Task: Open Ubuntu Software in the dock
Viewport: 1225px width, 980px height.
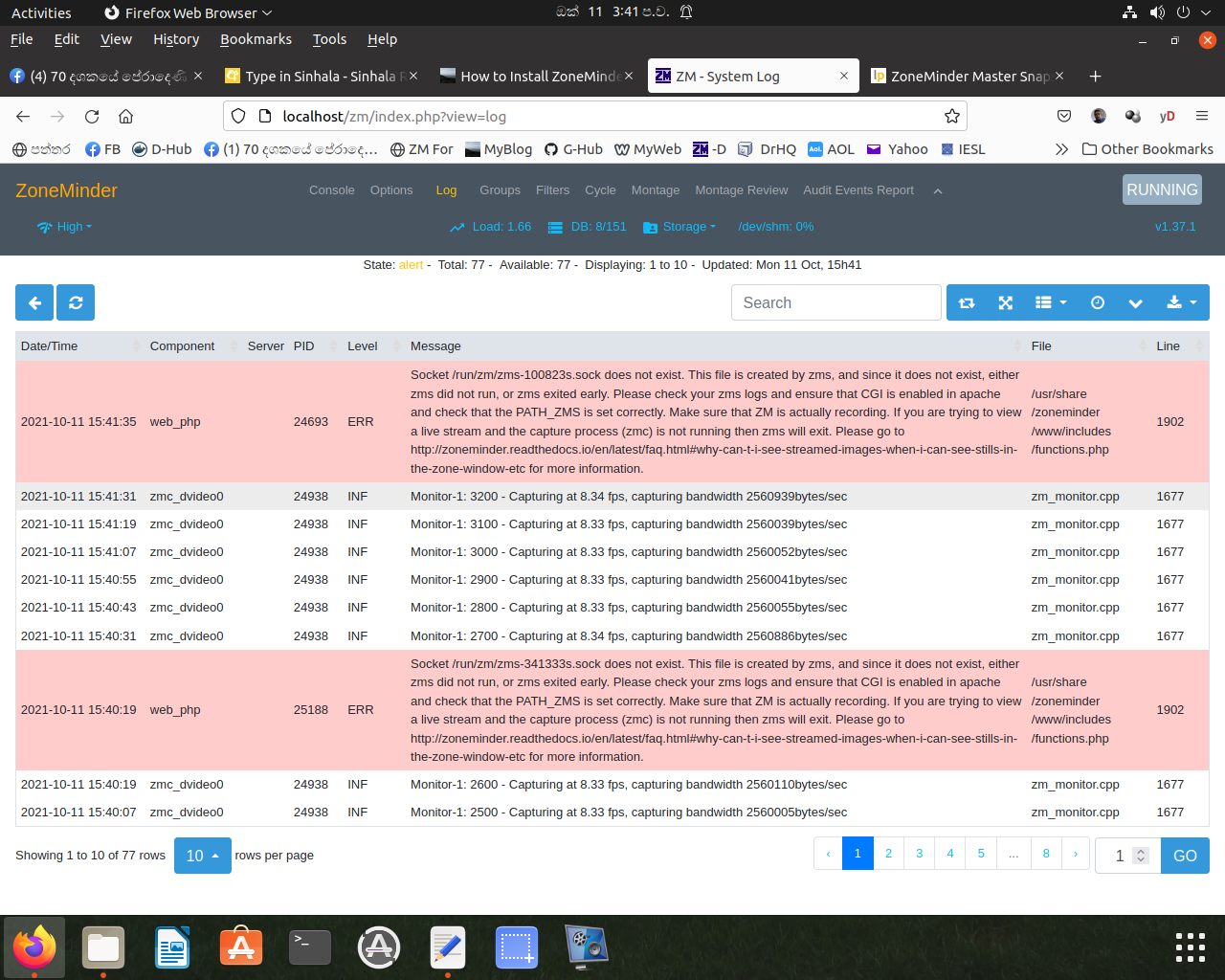Action: [x=241, y=947]
